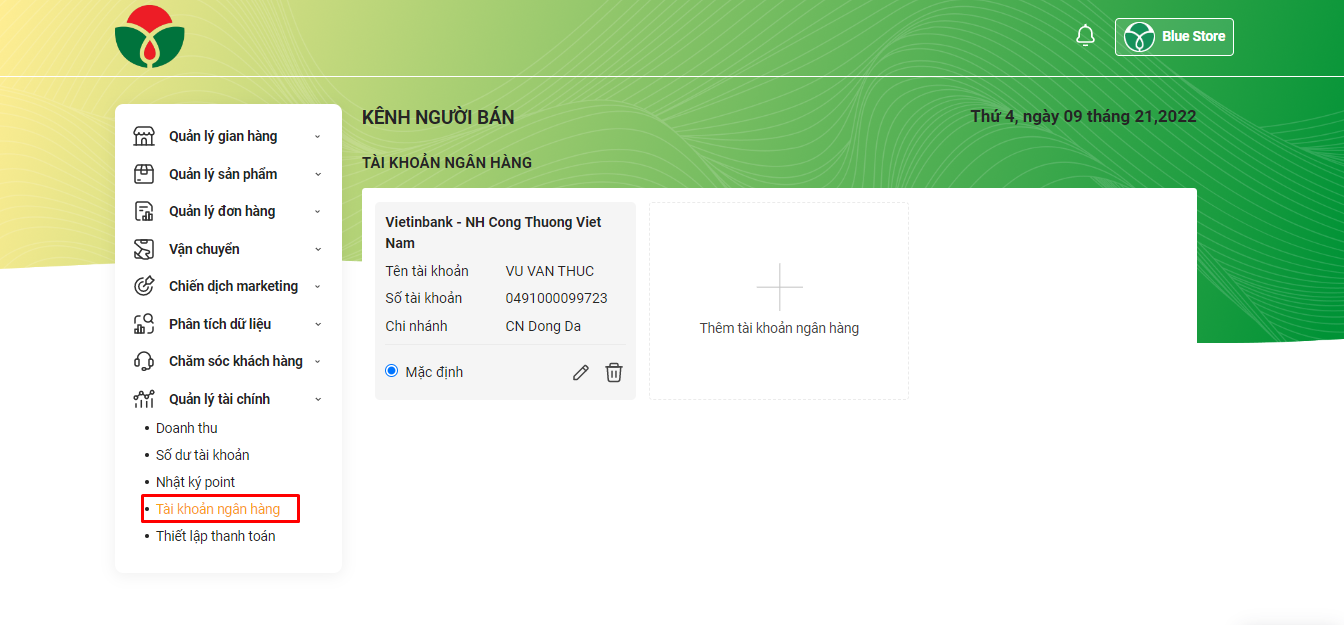The image size is (1344, 625).
Task: Click the Chăm sóc khách hàng headset icon
Action: click(x=144, y=361)
